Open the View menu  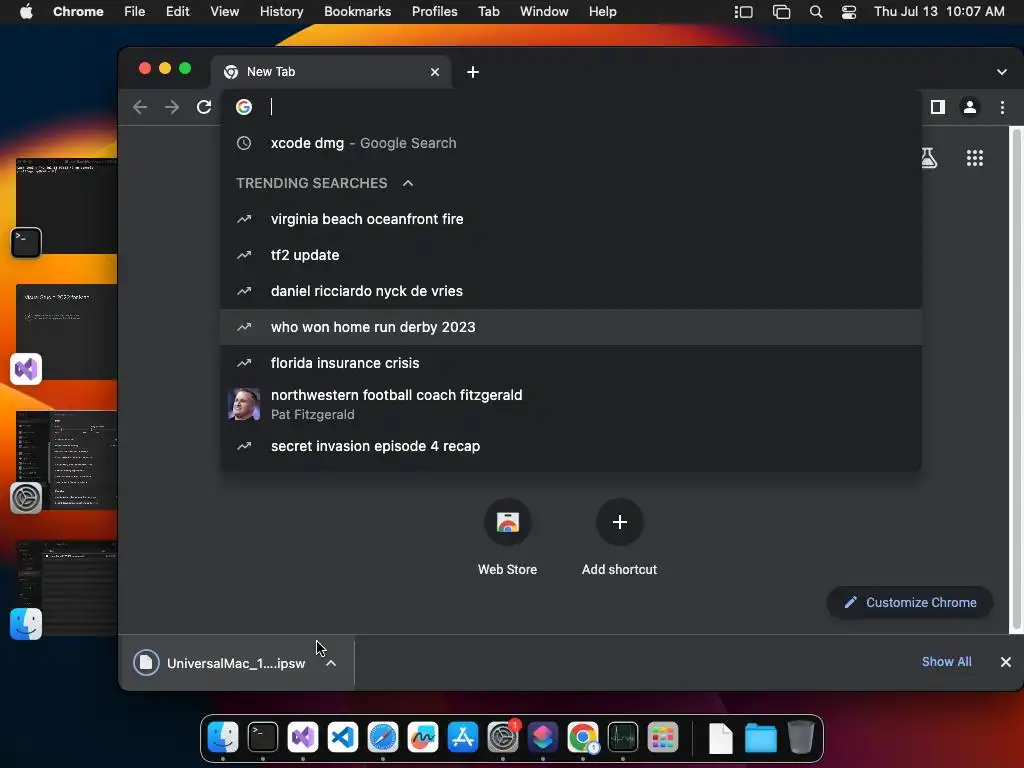click(x=224, y=11)
